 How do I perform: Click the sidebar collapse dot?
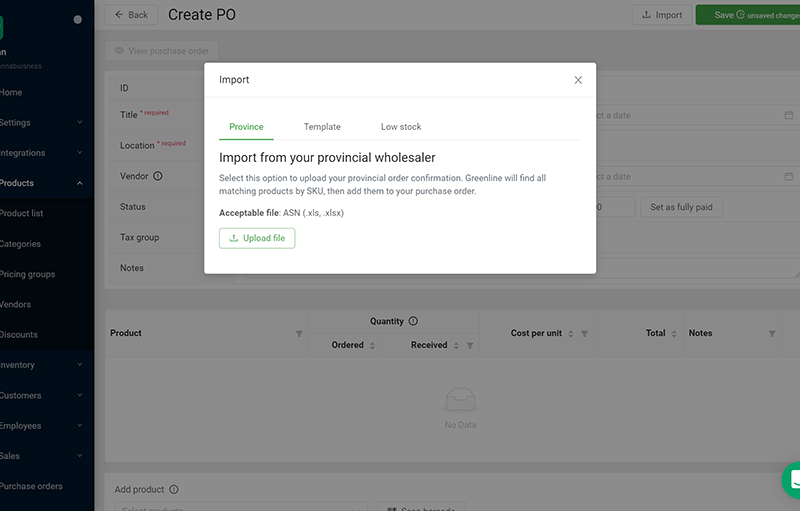coord(78,19)
